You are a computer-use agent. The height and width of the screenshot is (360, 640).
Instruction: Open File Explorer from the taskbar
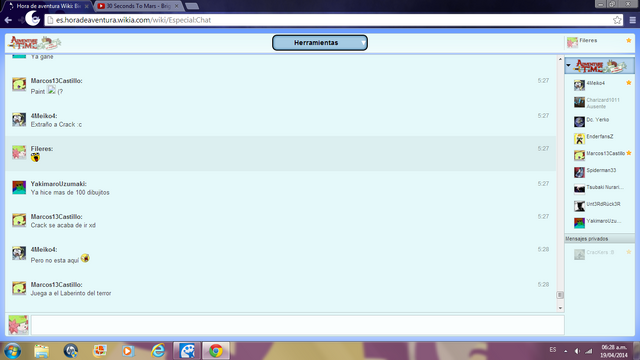[x=42, y=351]
